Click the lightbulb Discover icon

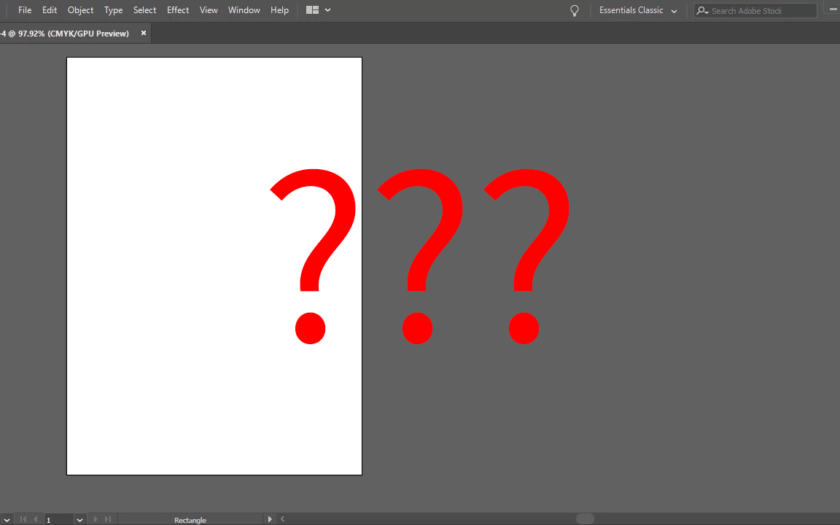point(574,10)
